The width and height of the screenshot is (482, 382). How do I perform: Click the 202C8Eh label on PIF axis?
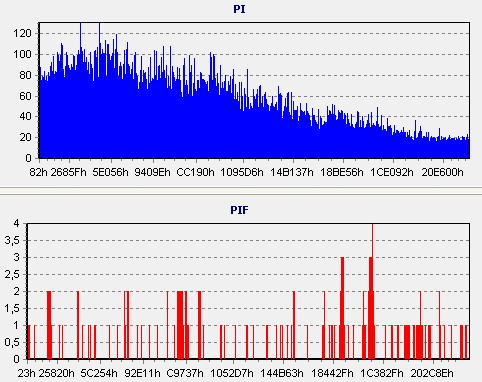click(432, 373)
